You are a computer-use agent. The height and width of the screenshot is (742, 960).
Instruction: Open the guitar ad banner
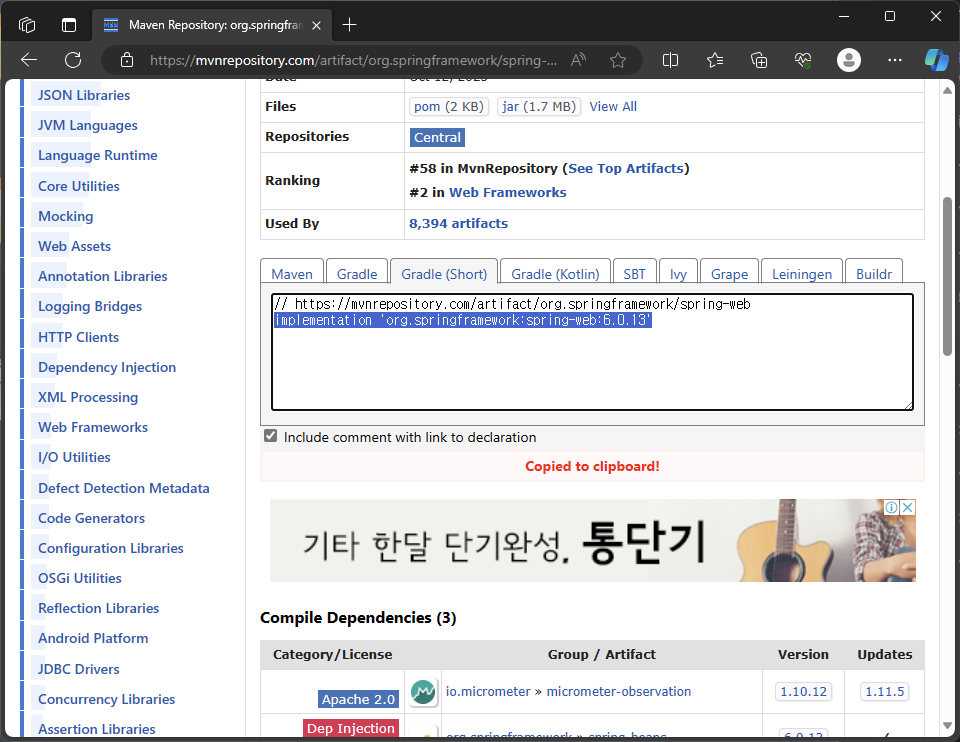tap(593, 540)
